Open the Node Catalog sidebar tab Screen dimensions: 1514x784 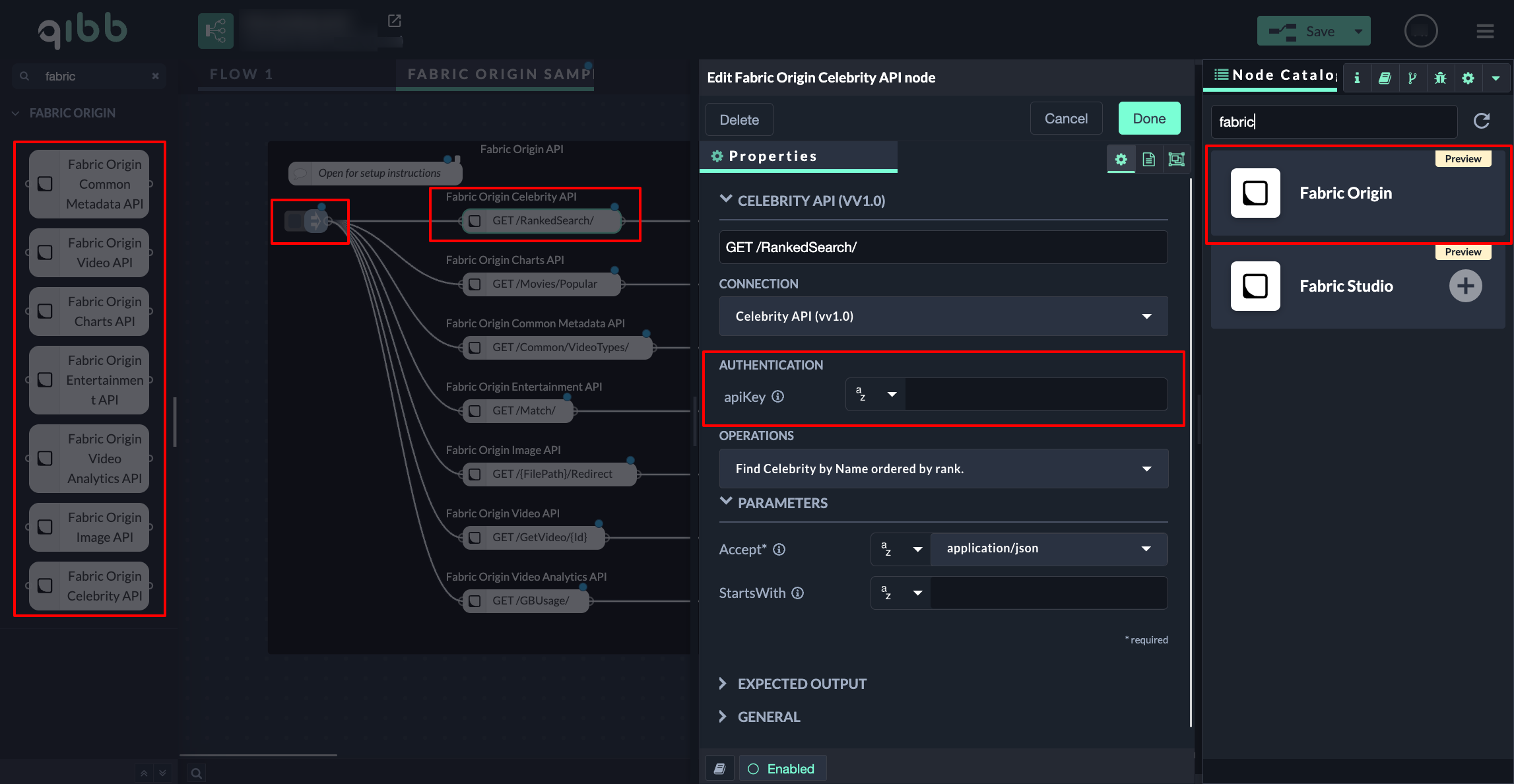tap(1275, 75)
